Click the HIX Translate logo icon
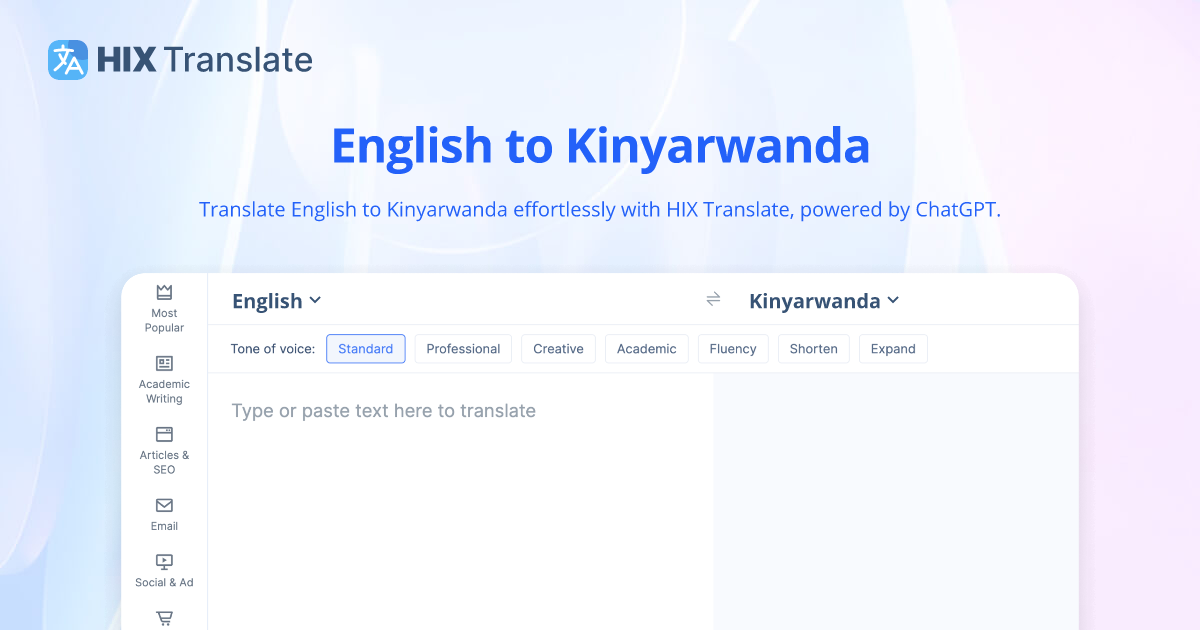This screenshot has height=630, width=1200. click(68, 60)
